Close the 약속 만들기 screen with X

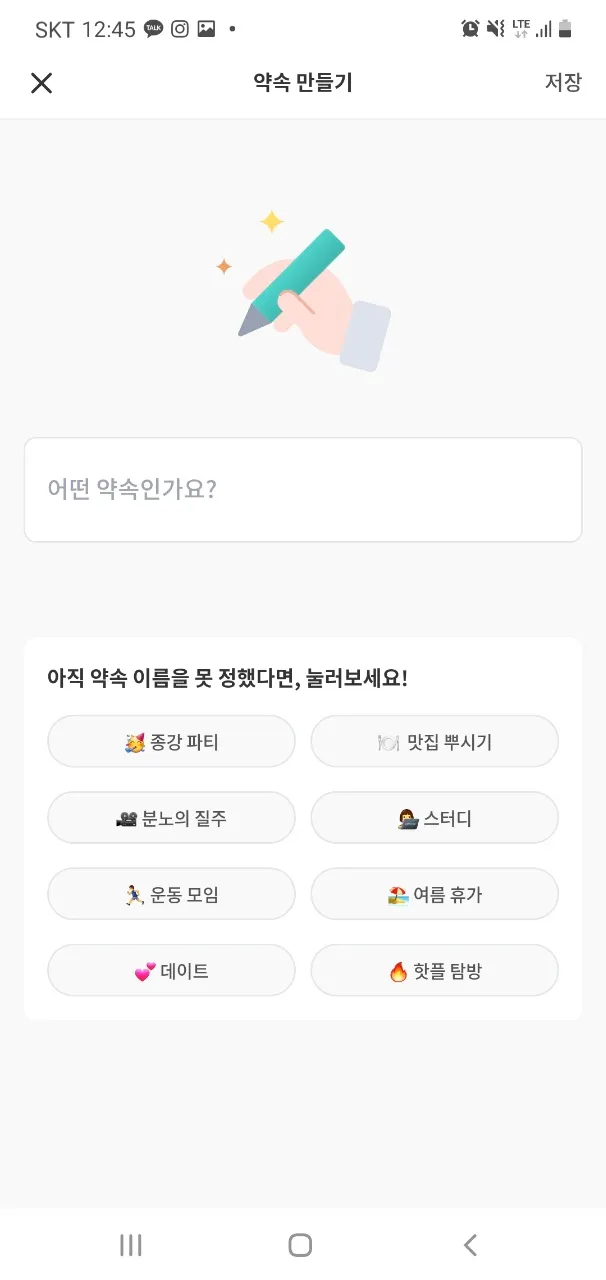[41, 83]
